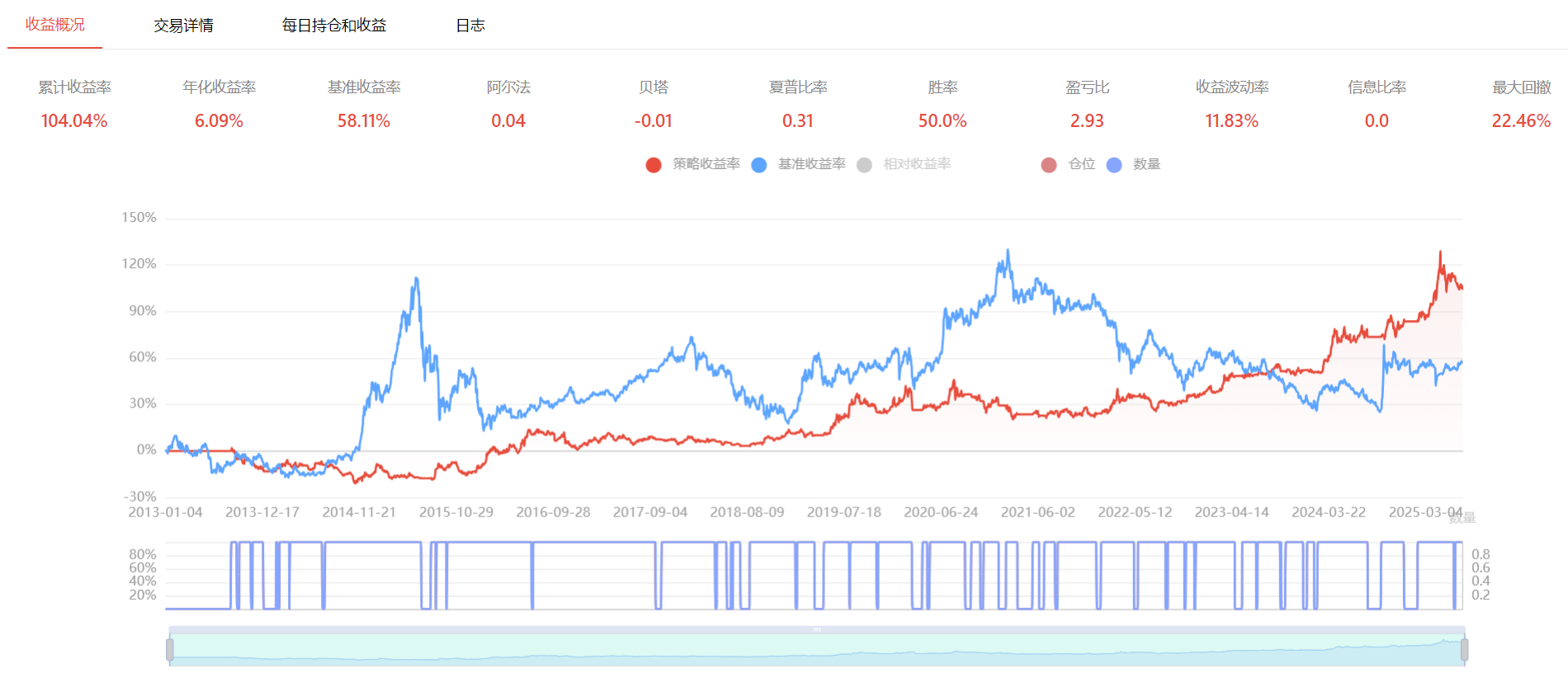
Task: Click the blue 基准收益率 legend dot
Action: 759,165
